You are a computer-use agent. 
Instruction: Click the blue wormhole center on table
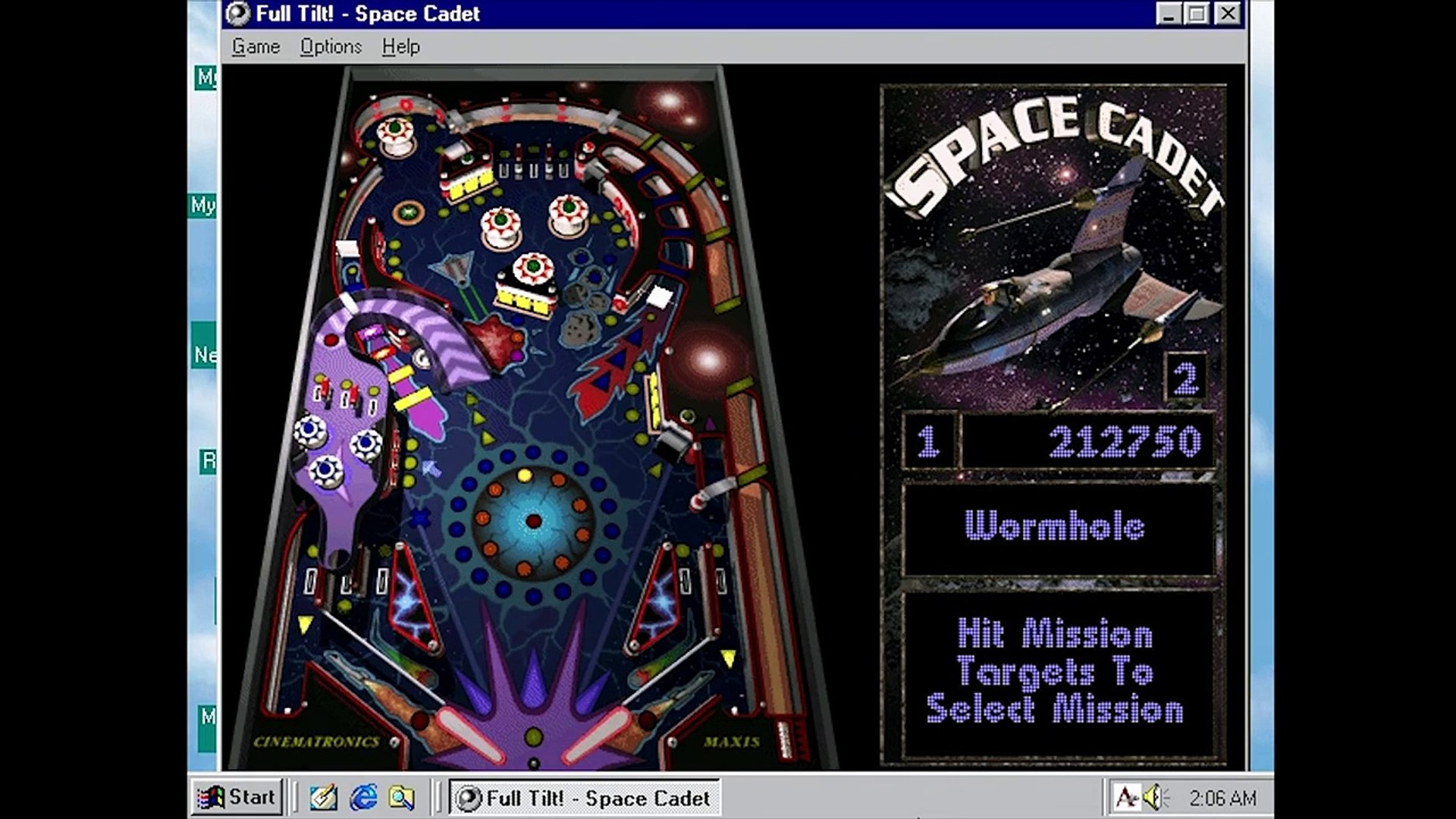(x=534, y=522)
